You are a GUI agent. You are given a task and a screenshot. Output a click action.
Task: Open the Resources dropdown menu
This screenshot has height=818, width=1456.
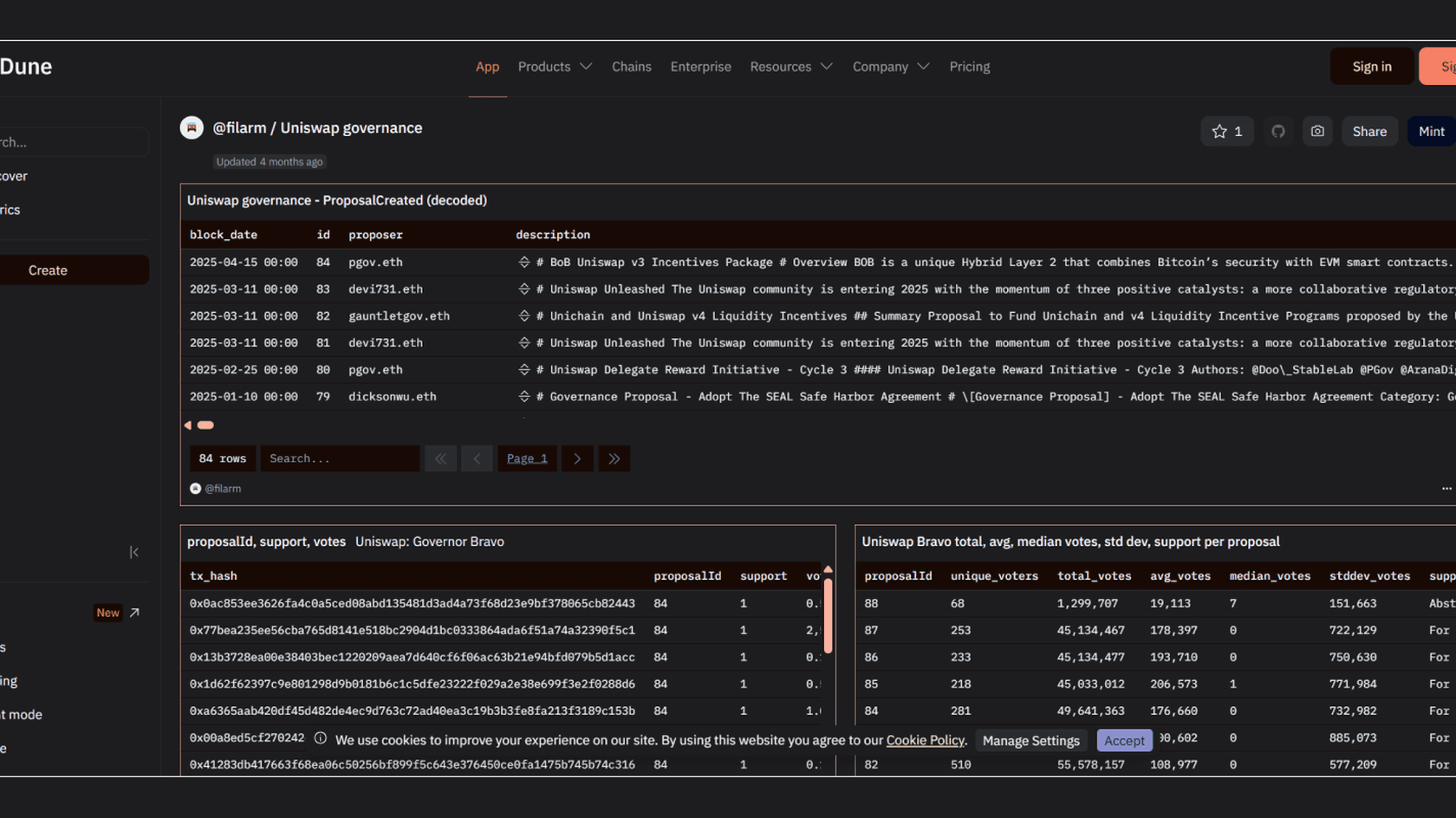tap(791, 67)
